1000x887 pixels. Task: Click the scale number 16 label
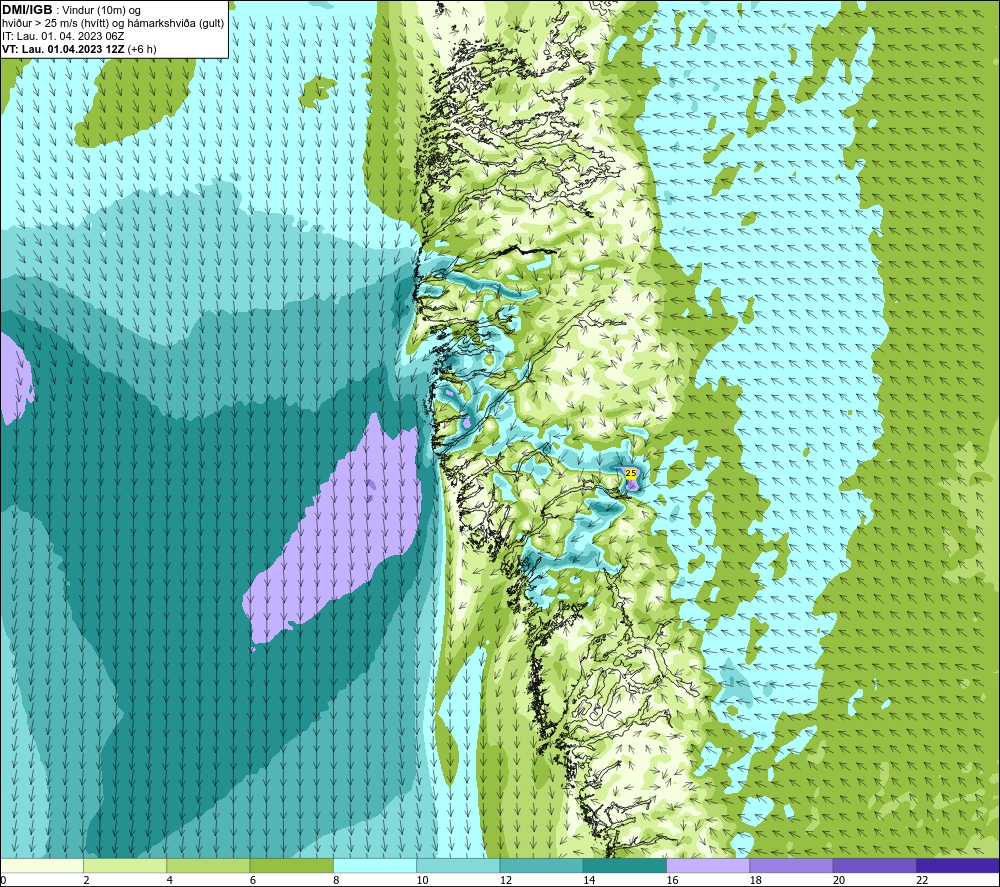(672, 880)
